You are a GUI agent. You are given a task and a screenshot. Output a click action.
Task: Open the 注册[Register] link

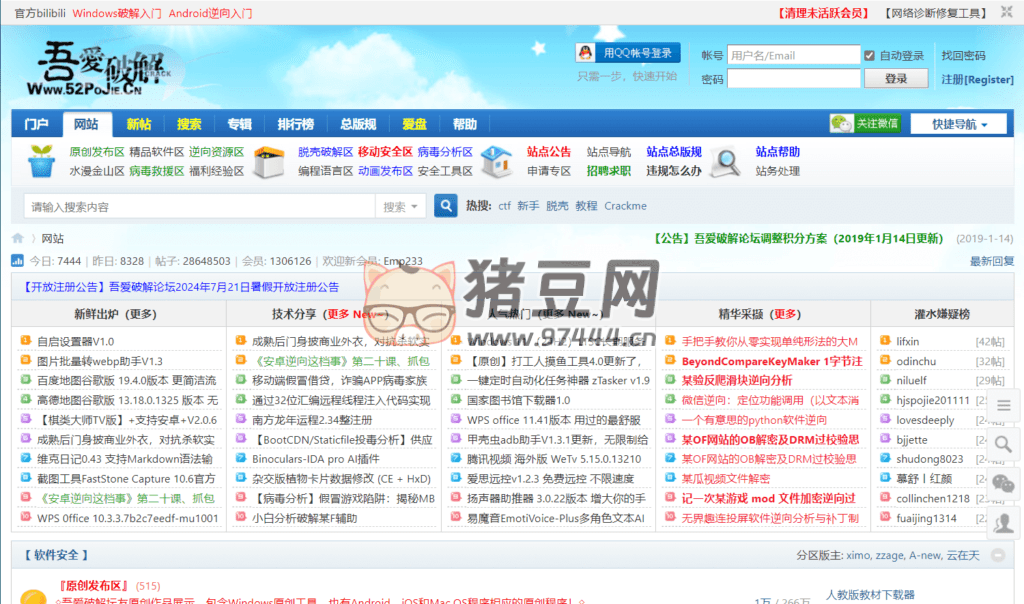point(977,79)
